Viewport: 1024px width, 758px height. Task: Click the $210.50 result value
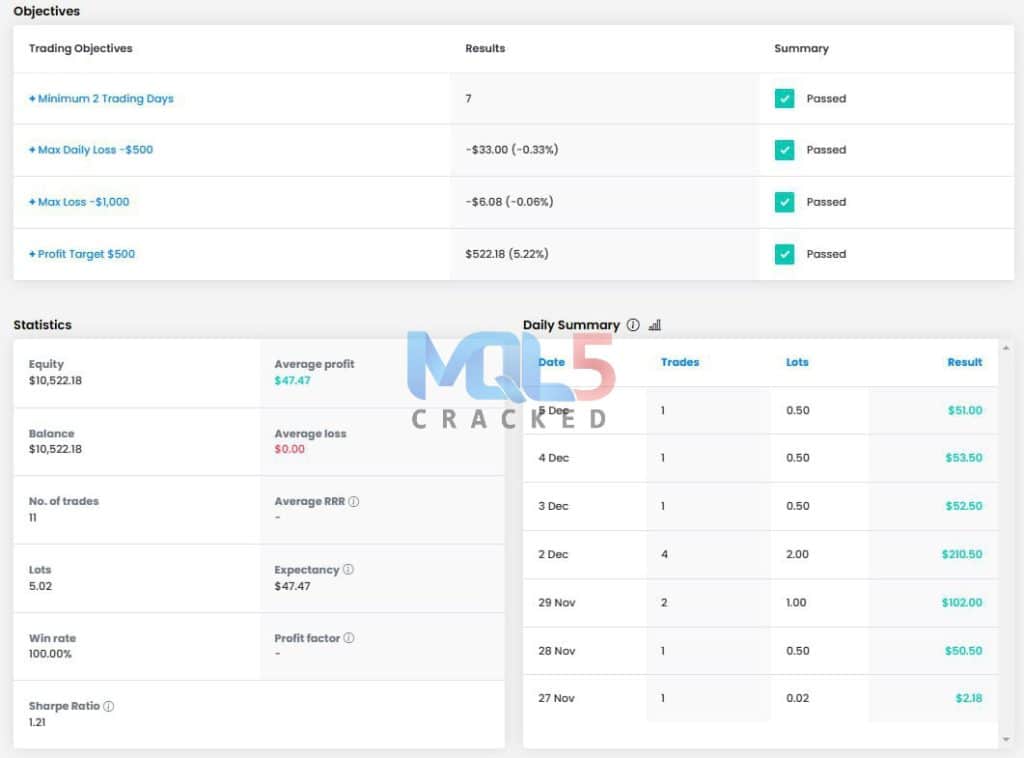tap(962, 554)
